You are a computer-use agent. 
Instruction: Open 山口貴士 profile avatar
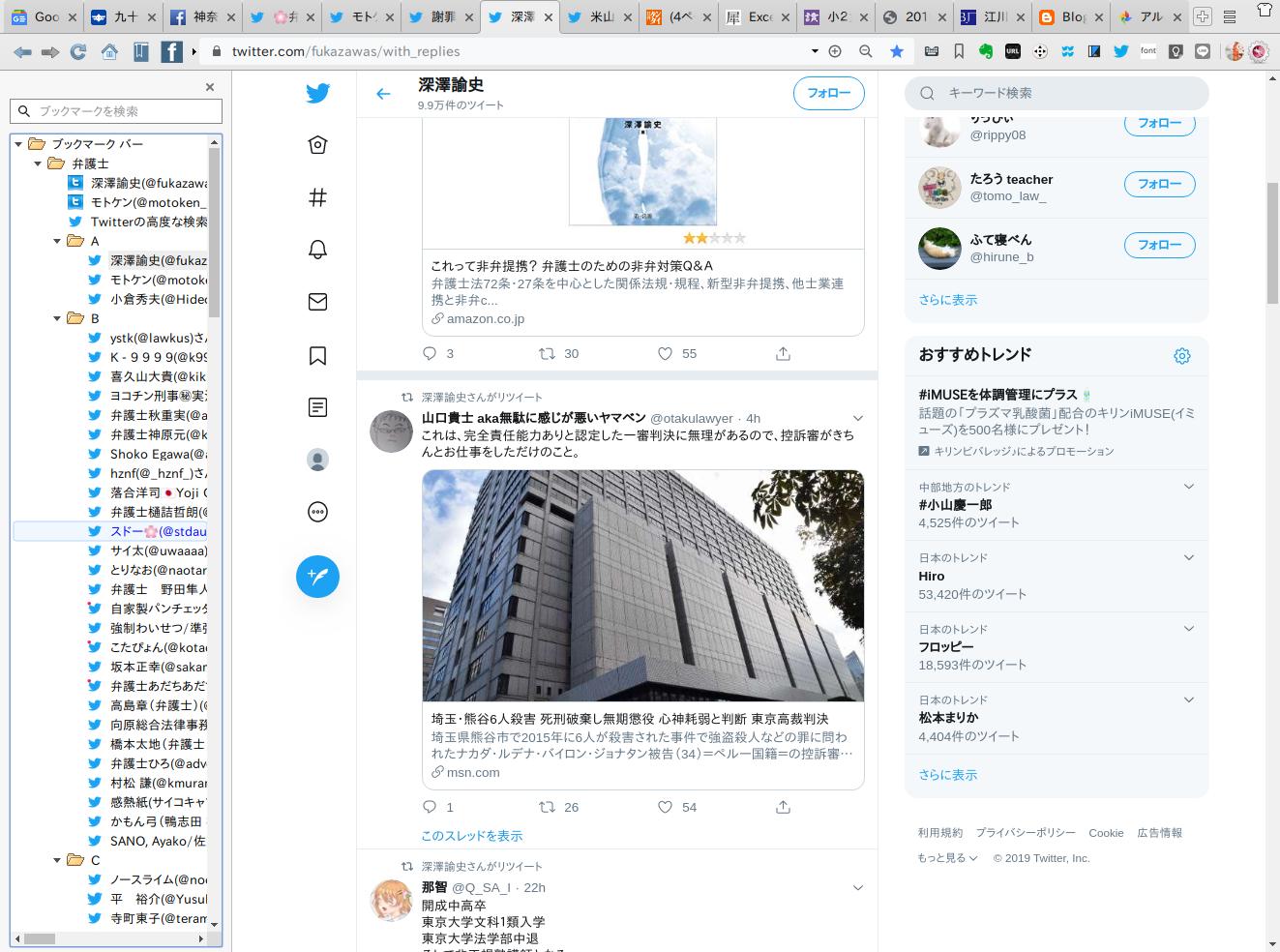391,431
